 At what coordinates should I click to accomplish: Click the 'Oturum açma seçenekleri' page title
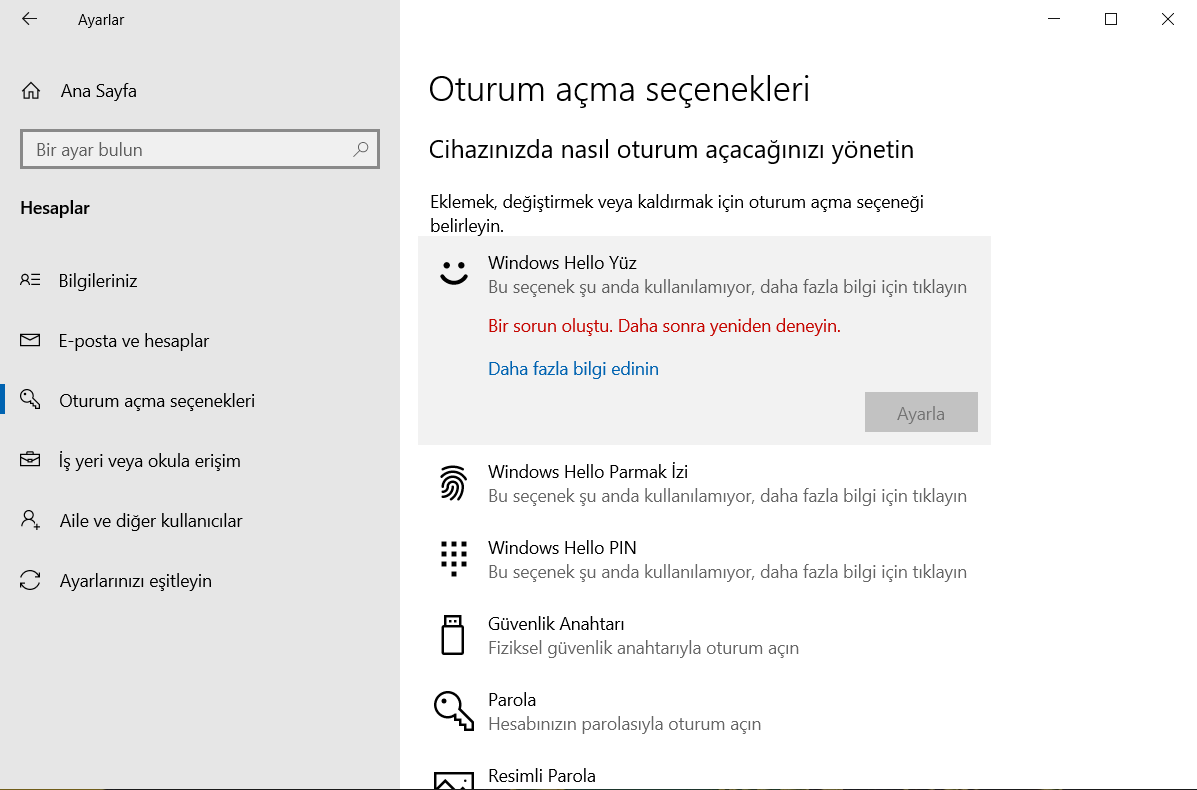coord(619,89)
